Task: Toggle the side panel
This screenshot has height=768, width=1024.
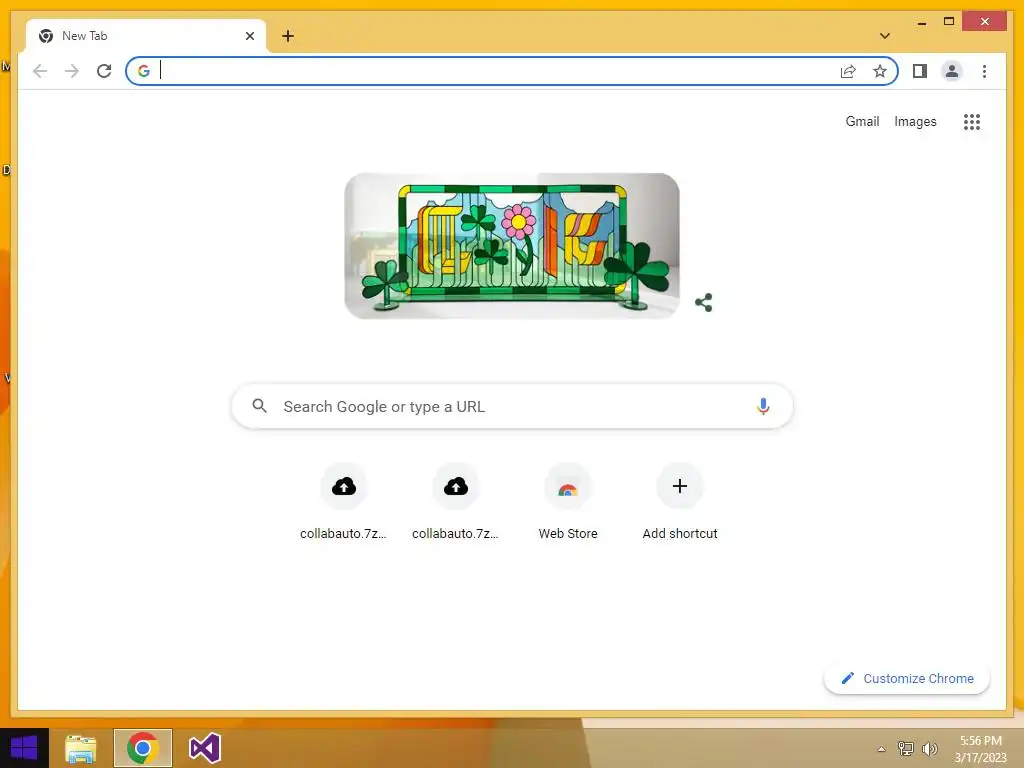Action: click(x=920, y=71)
